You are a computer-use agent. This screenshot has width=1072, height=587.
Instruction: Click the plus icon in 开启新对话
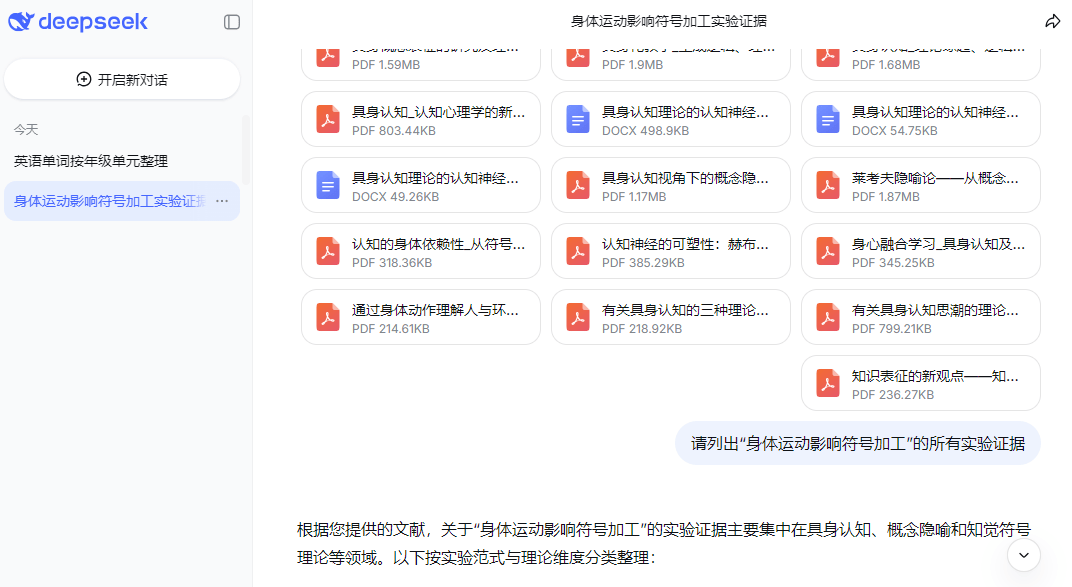tap(83, 79)
